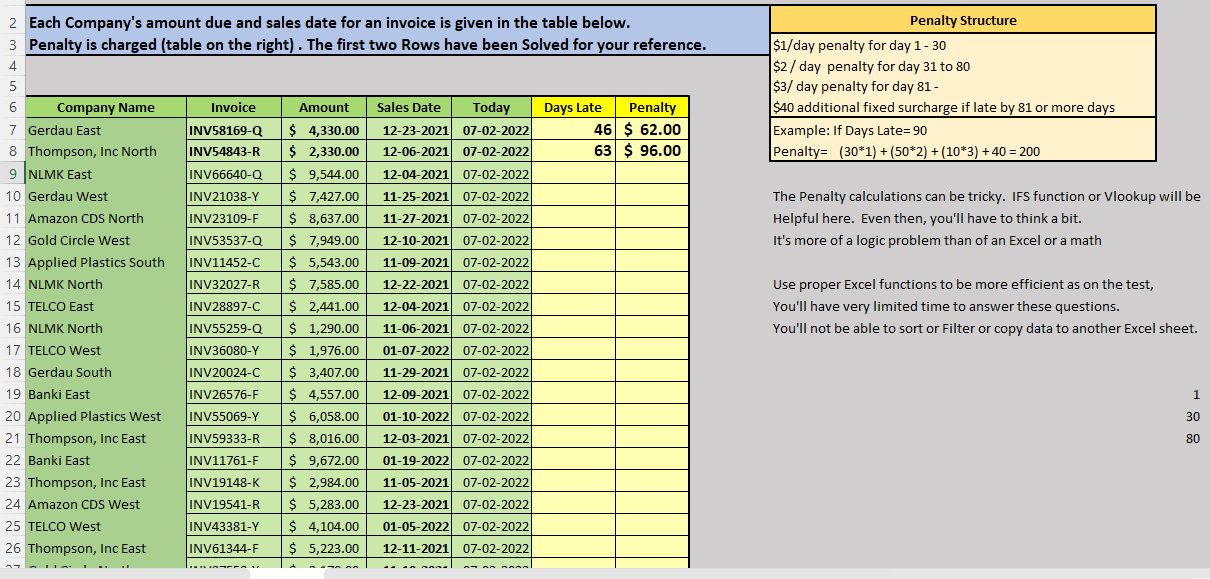Click empty Penalty cell for NLMK East

click(652, 174)
